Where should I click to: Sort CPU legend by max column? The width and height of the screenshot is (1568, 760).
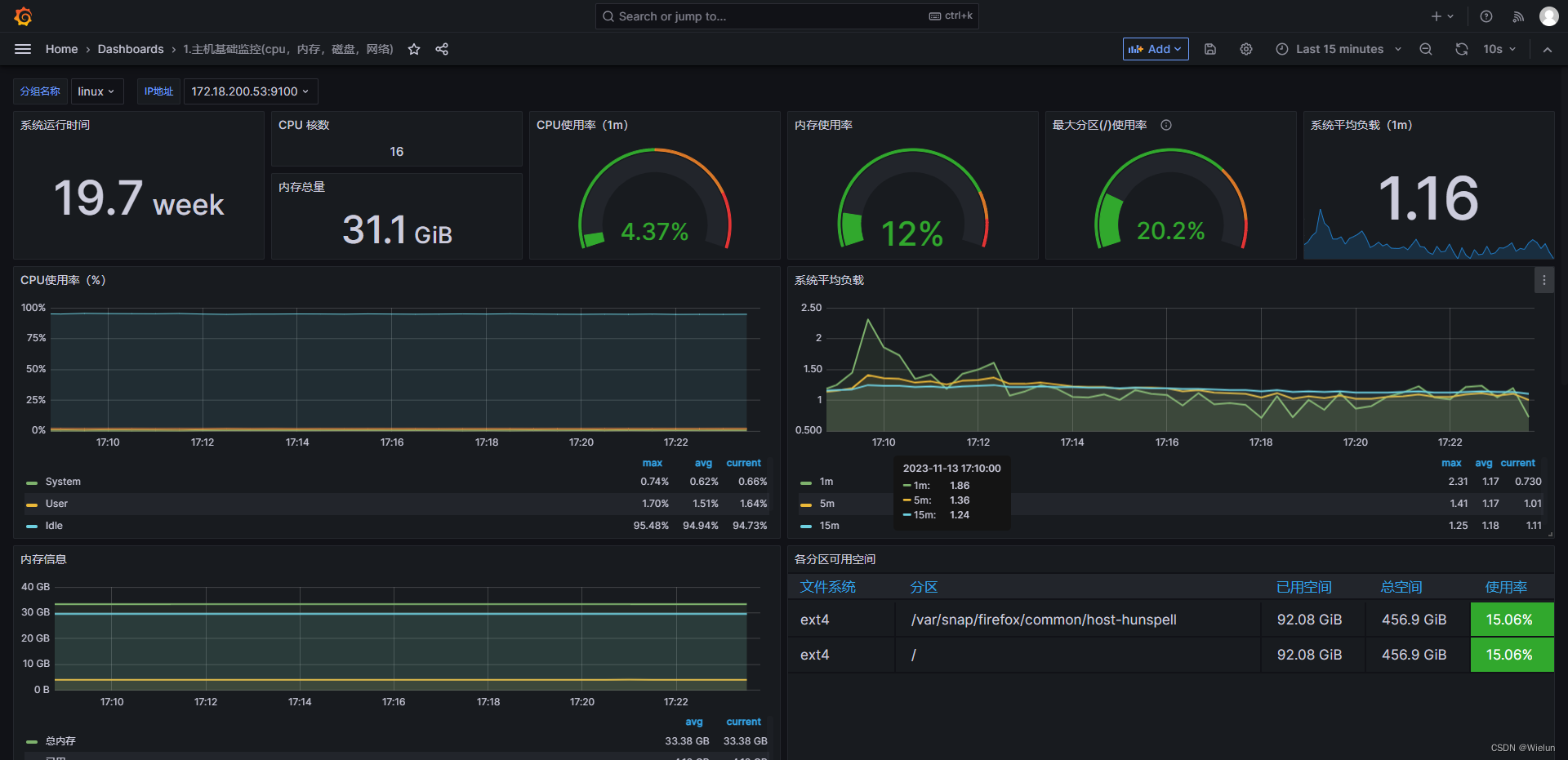653,463
